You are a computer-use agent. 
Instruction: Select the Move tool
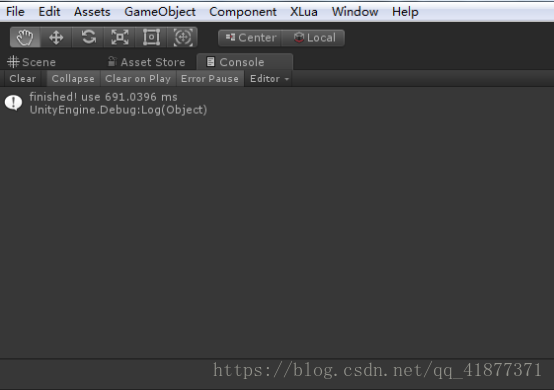56,37
